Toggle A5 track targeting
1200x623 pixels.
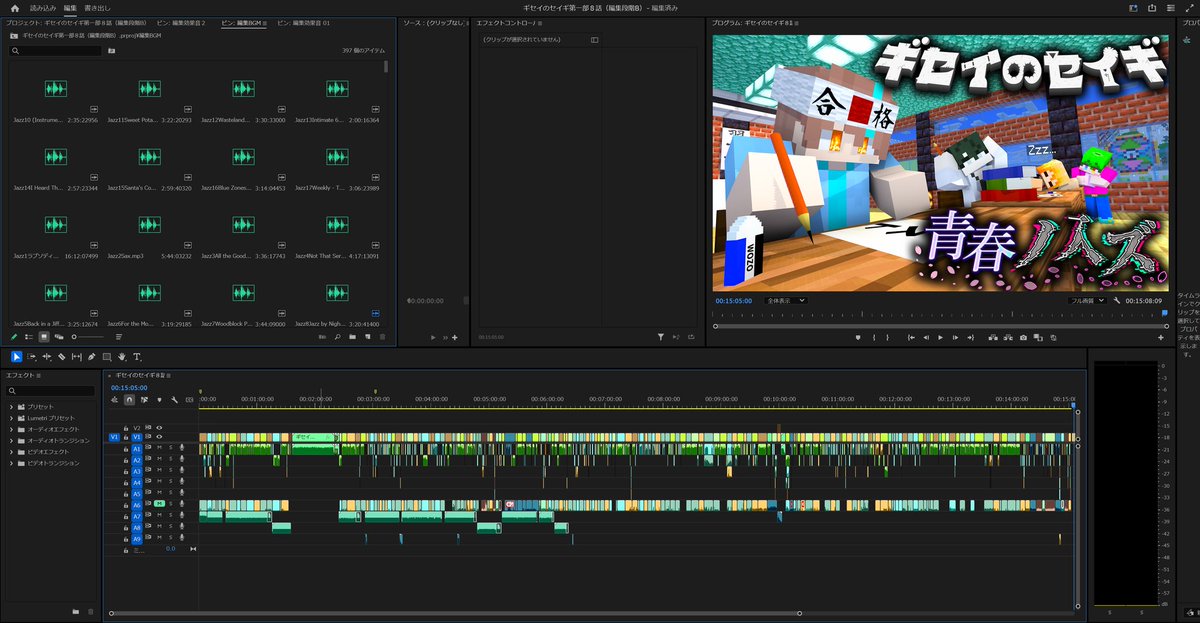pyautogui.click(x=137, y=494)
